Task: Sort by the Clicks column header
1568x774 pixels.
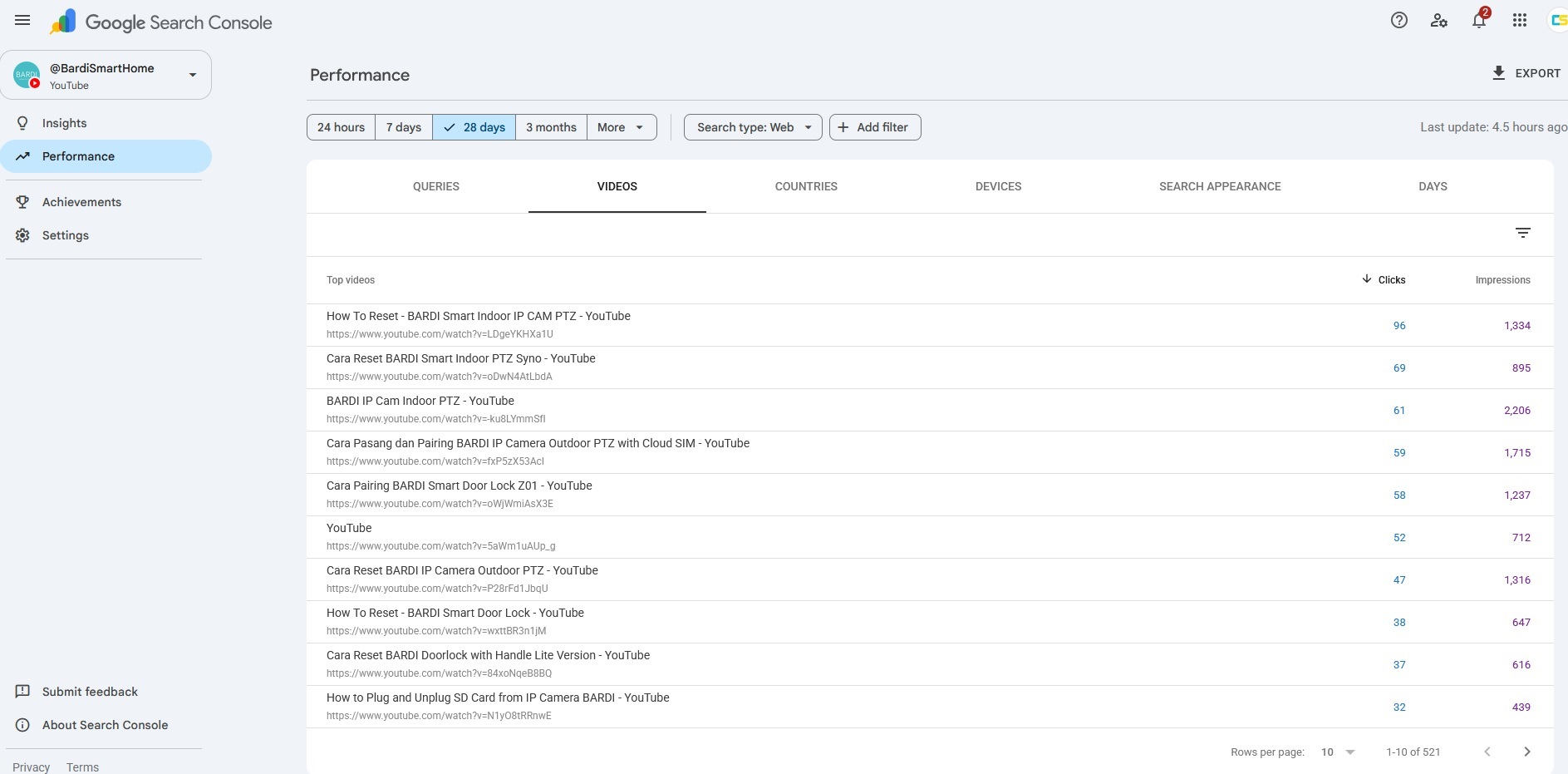Action: (x=1384, y=279)
